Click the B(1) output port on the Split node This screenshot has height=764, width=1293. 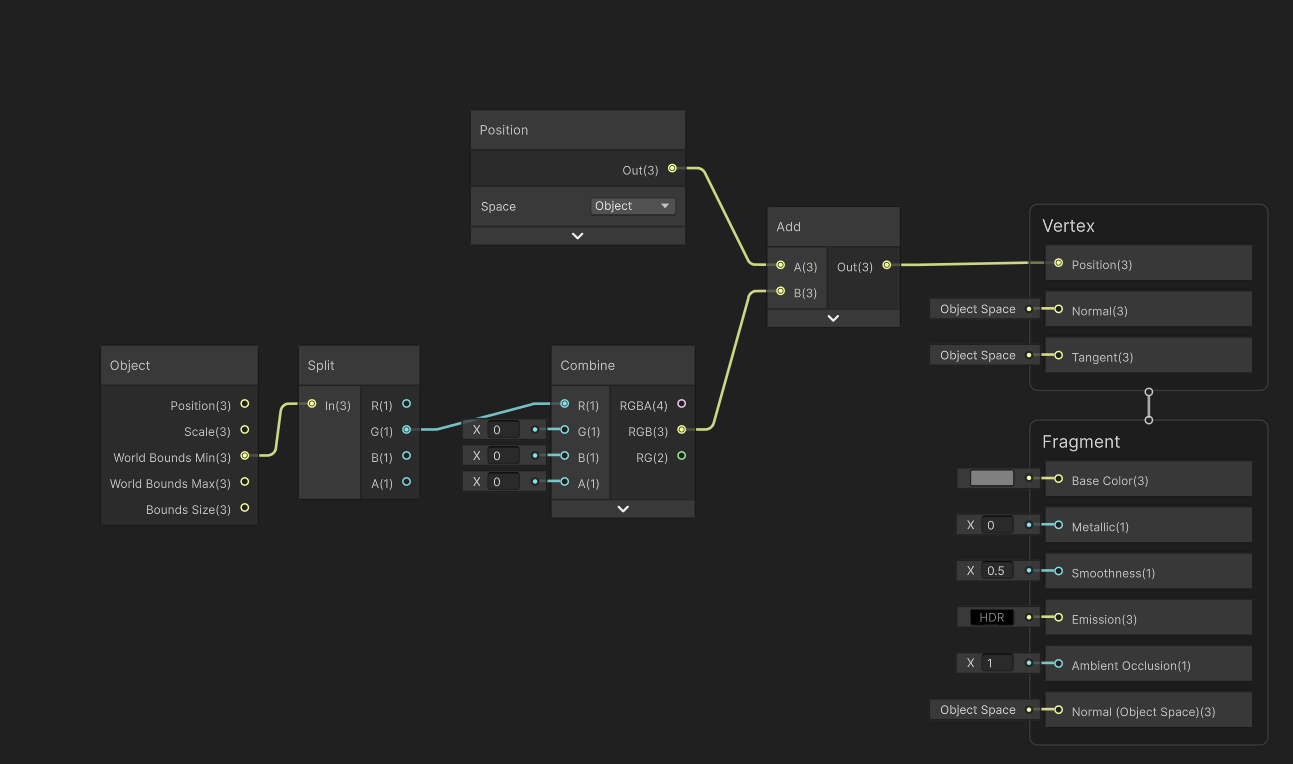tap(406, 457)
